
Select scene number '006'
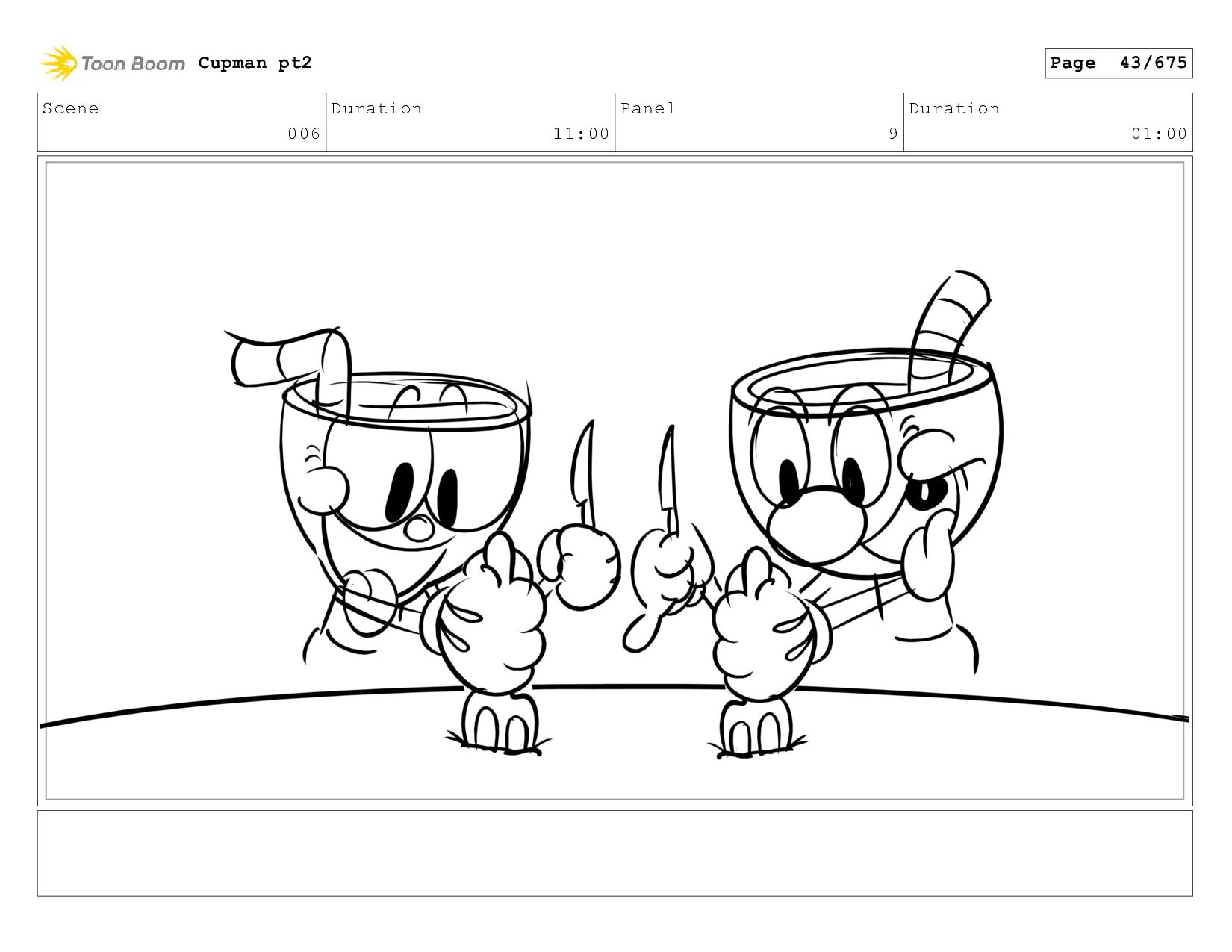304,134
